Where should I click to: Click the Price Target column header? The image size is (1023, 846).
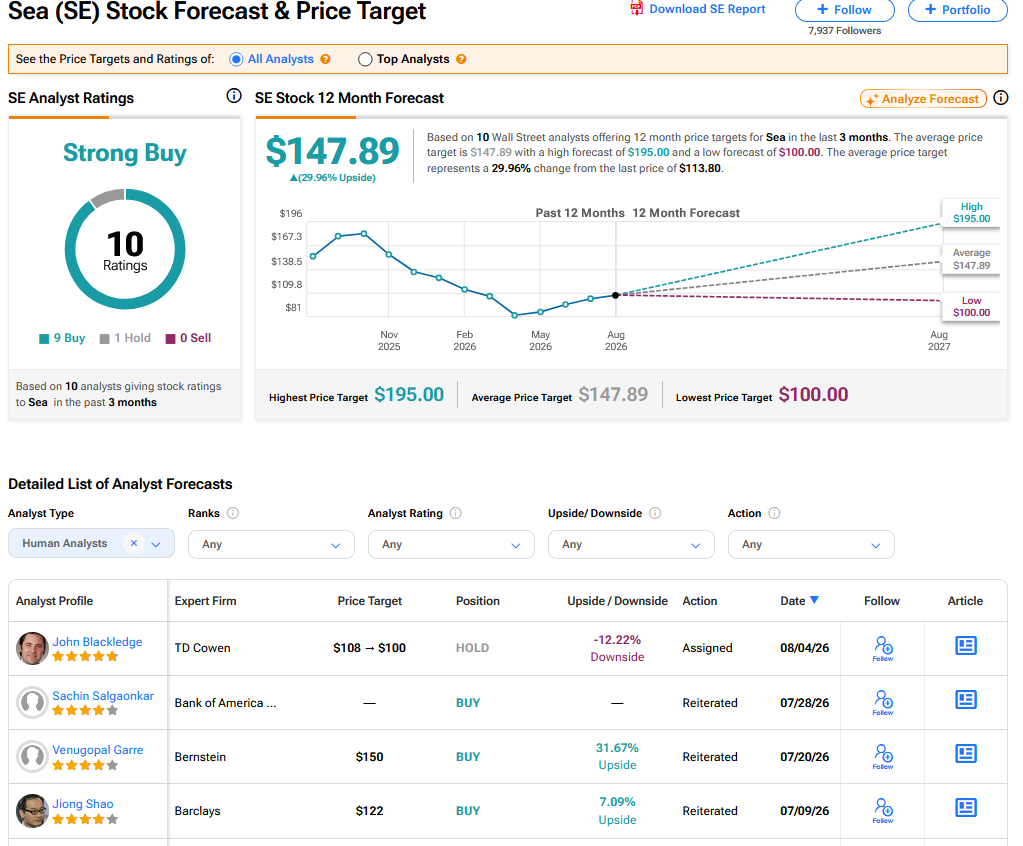(369, 601)
